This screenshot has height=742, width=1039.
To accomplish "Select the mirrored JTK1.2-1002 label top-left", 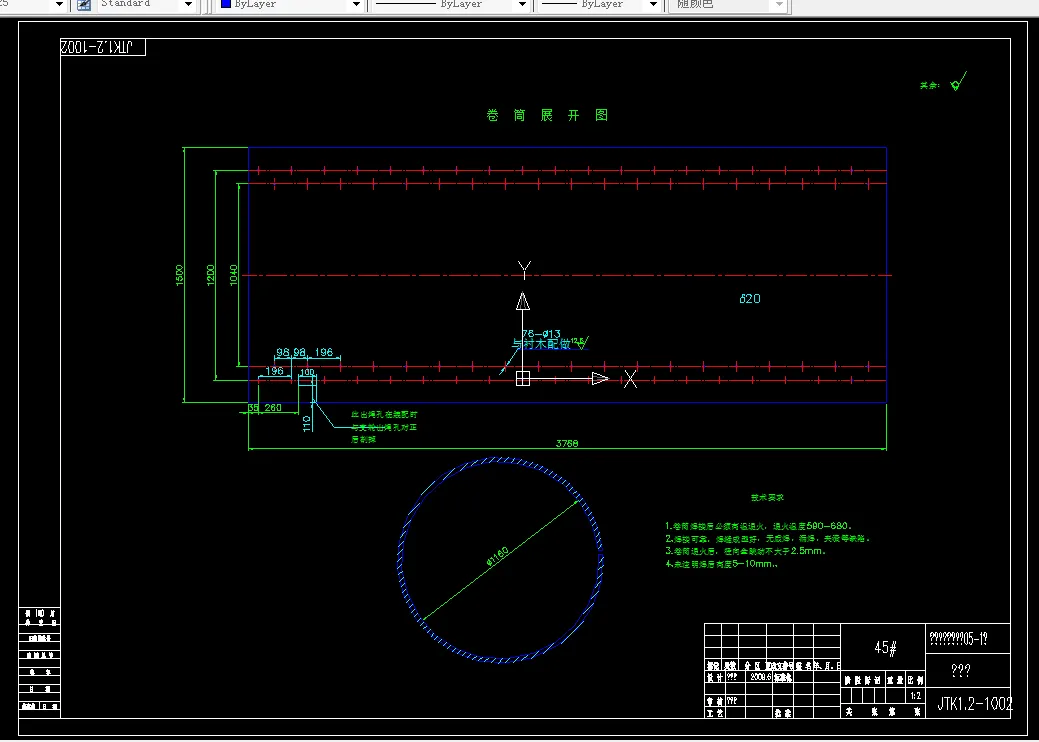I will click(x=97, y=46).
